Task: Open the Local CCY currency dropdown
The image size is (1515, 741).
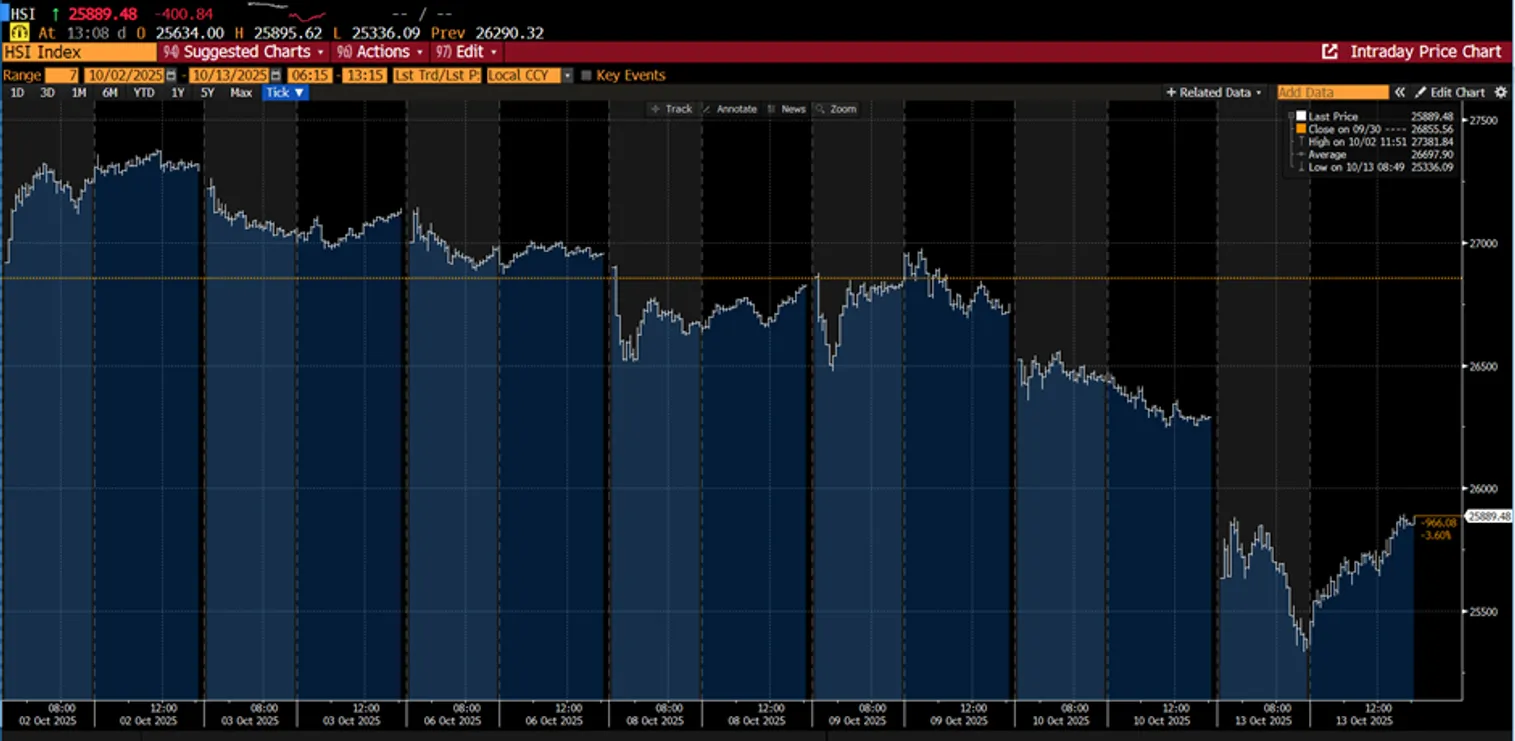Action: [567, 75]
